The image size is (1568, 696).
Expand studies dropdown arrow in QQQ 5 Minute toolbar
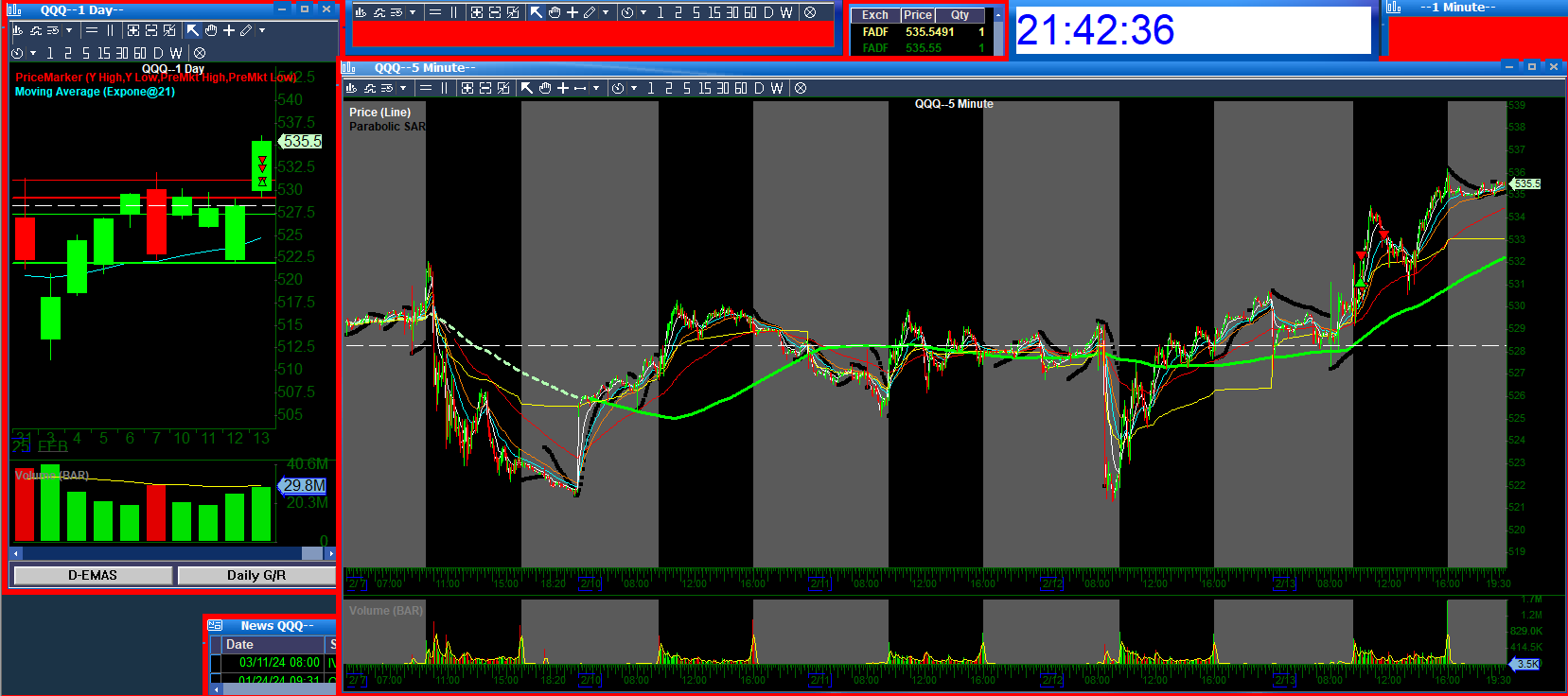click(x=403, y=88)
